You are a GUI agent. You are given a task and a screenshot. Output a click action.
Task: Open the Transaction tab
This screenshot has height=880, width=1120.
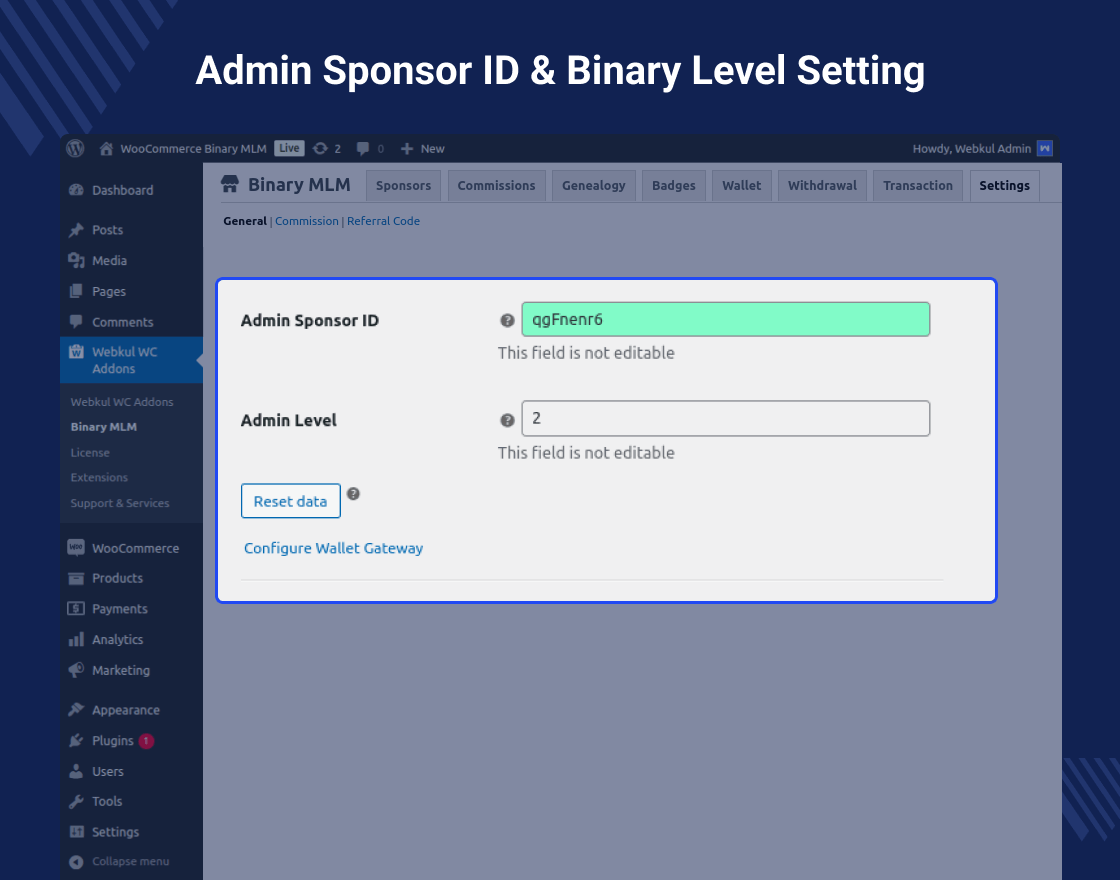click(918, 186)
